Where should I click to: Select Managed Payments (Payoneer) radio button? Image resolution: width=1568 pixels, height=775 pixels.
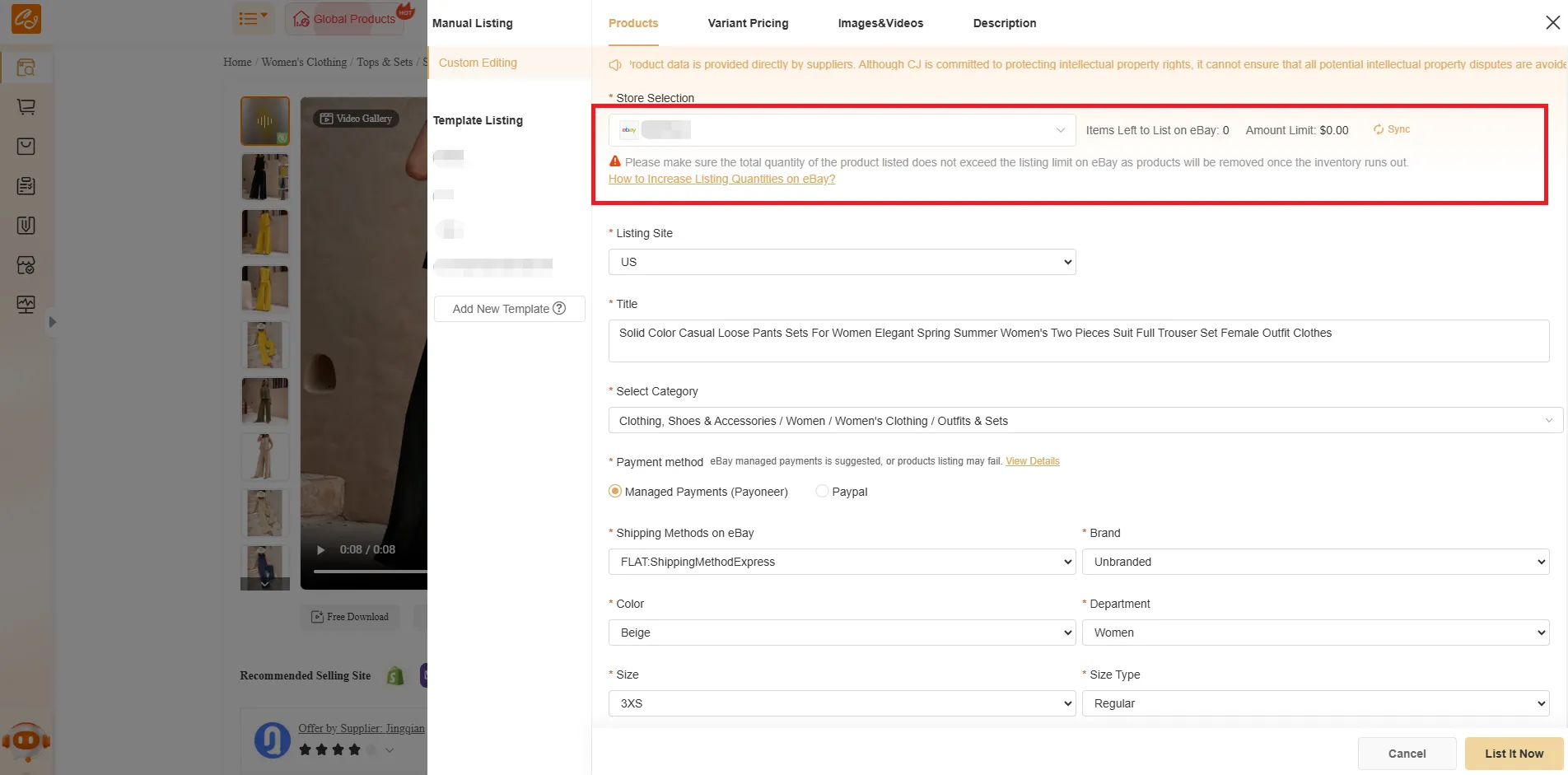615,491
